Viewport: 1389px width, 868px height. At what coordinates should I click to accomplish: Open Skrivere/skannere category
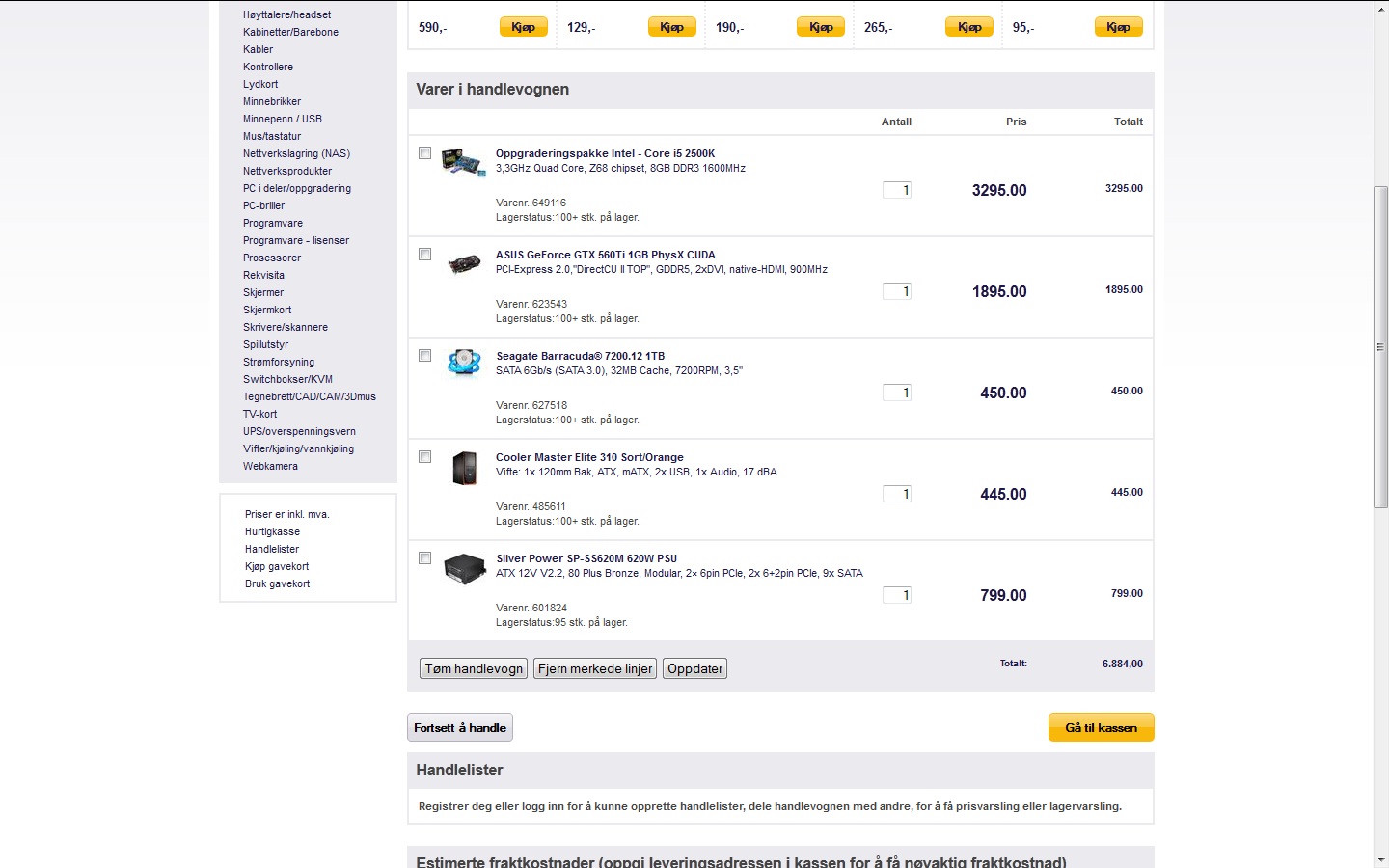tap(286, 327)
